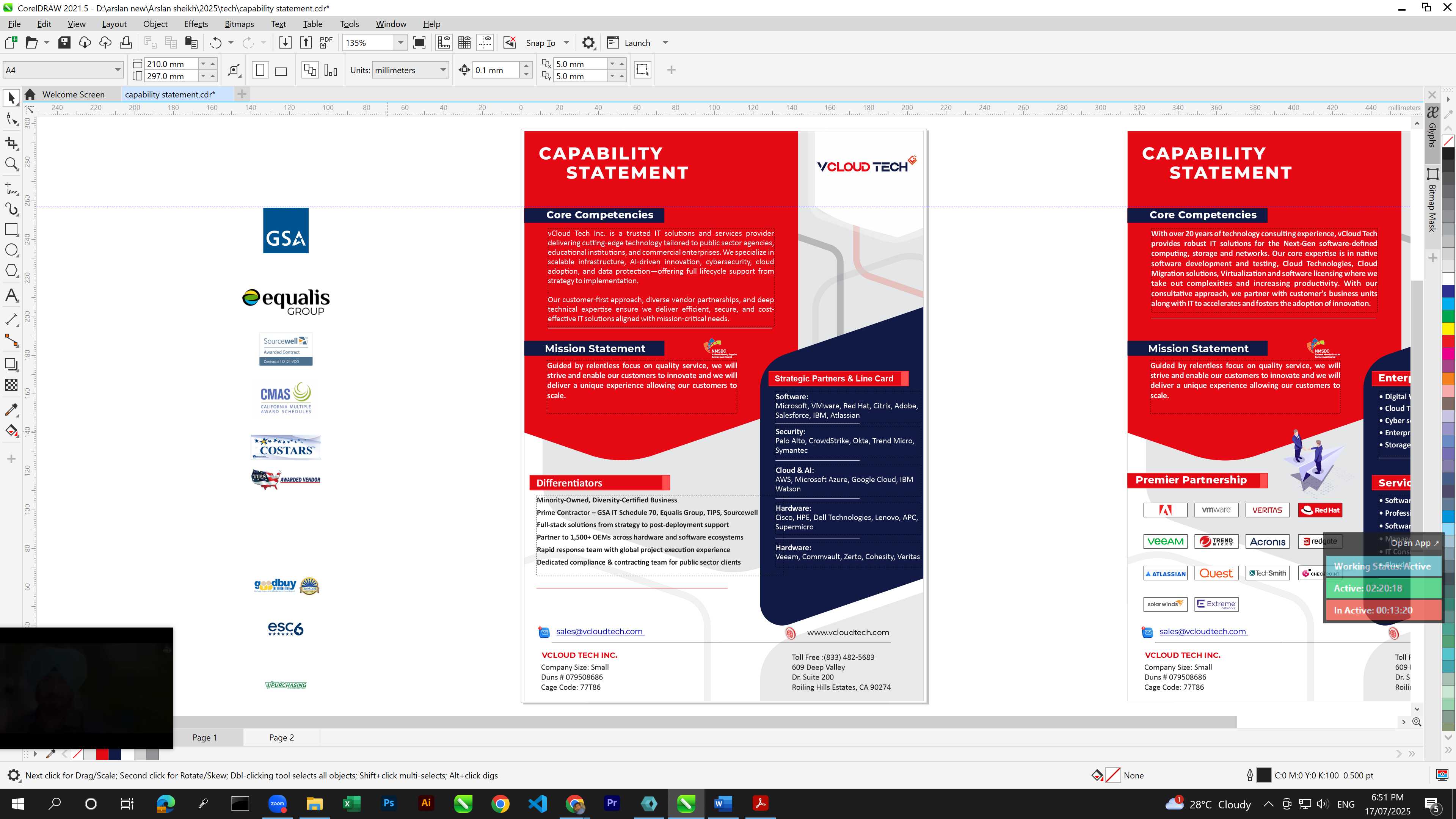Click the nudge distance 0.1 mm field
Screen dimensions: 1456x819
[496, 70]
